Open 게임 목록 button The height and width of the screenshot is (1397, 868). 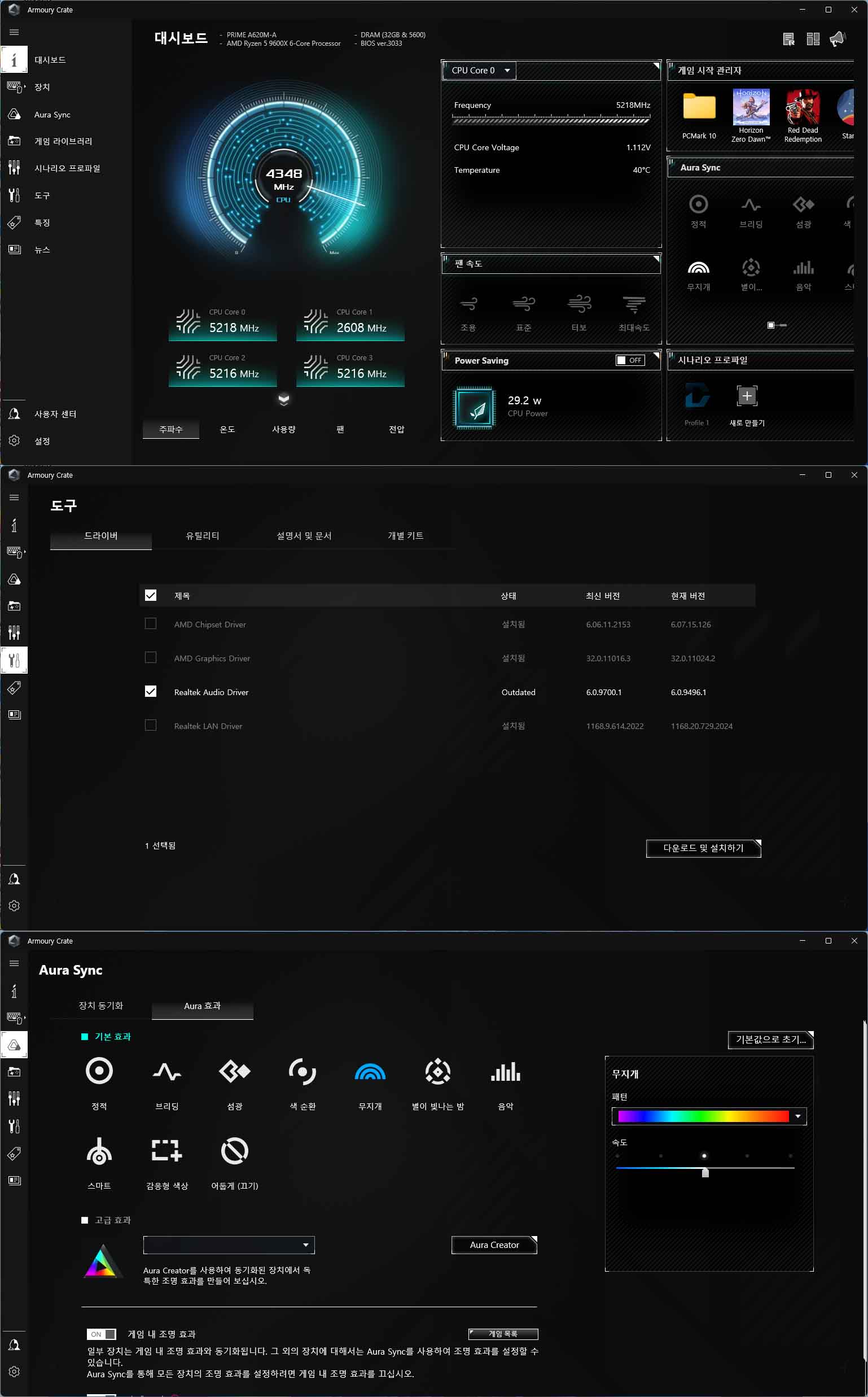click(x=503, y=1334)
